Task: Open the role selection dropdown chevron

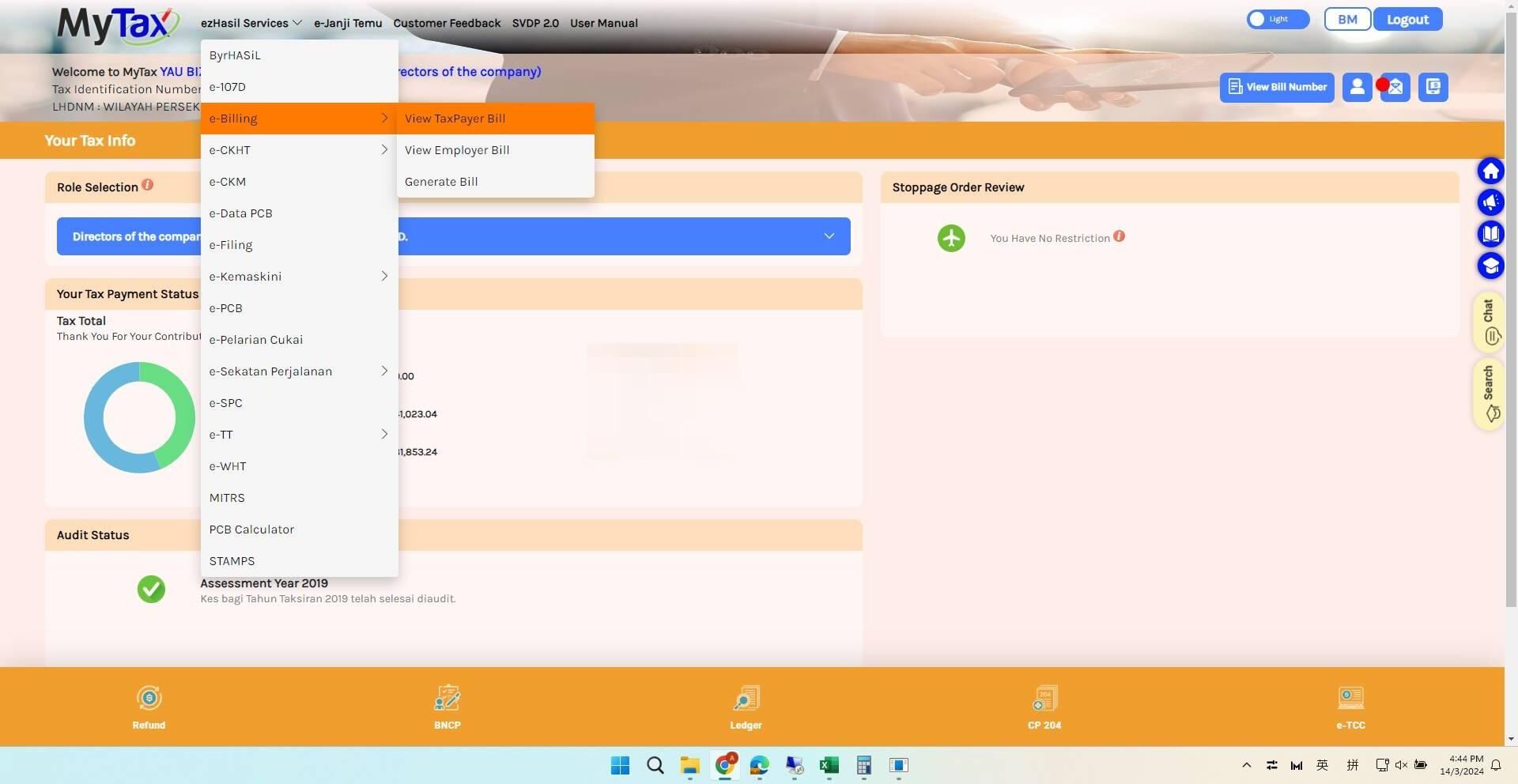Action: click(x=829, y=236)
